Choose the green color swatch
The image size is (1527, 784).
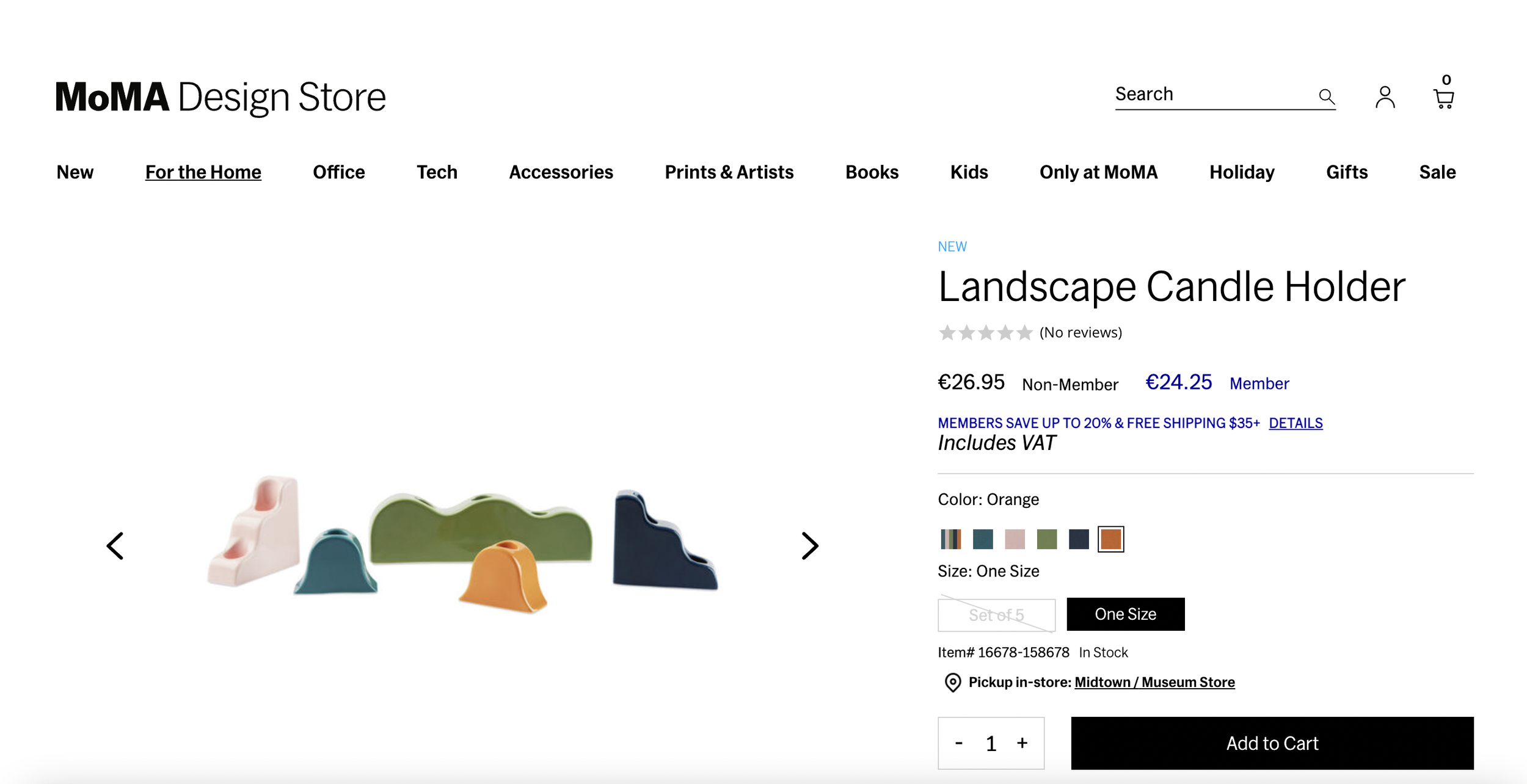(1046, 539)
